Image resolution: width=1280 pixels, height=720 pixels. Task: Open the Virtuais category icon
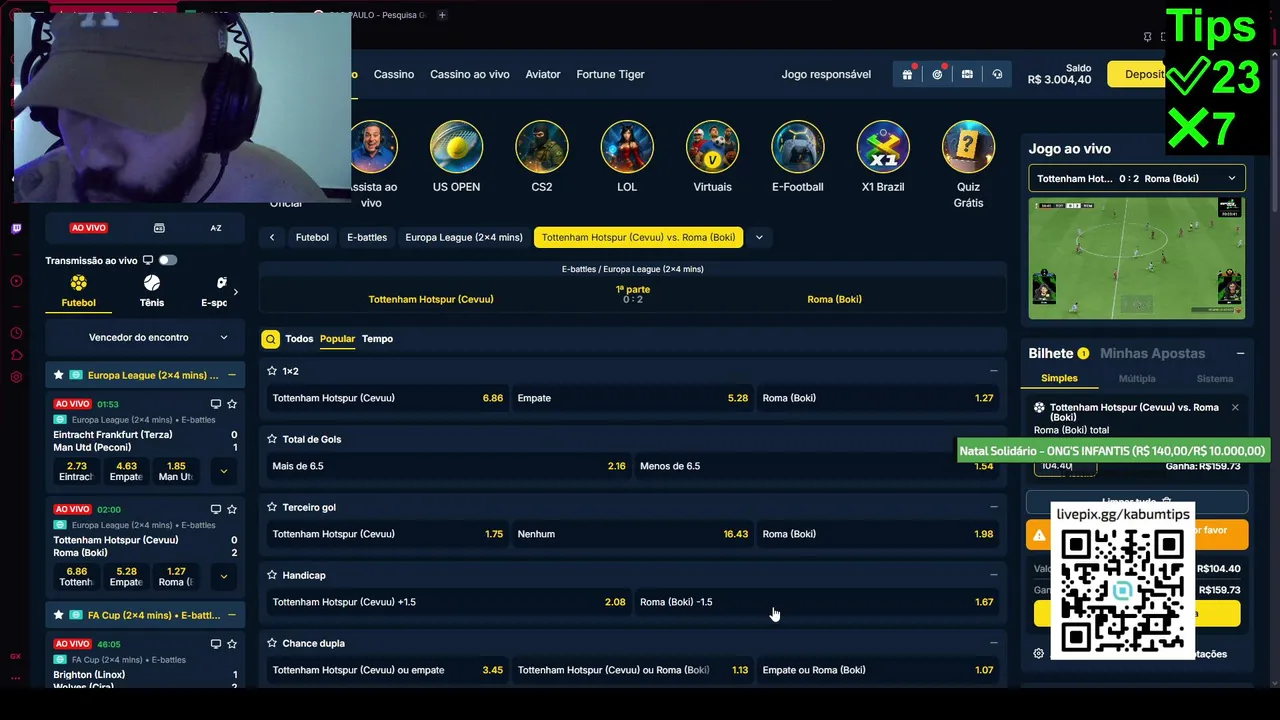click(x=712, y=147)
